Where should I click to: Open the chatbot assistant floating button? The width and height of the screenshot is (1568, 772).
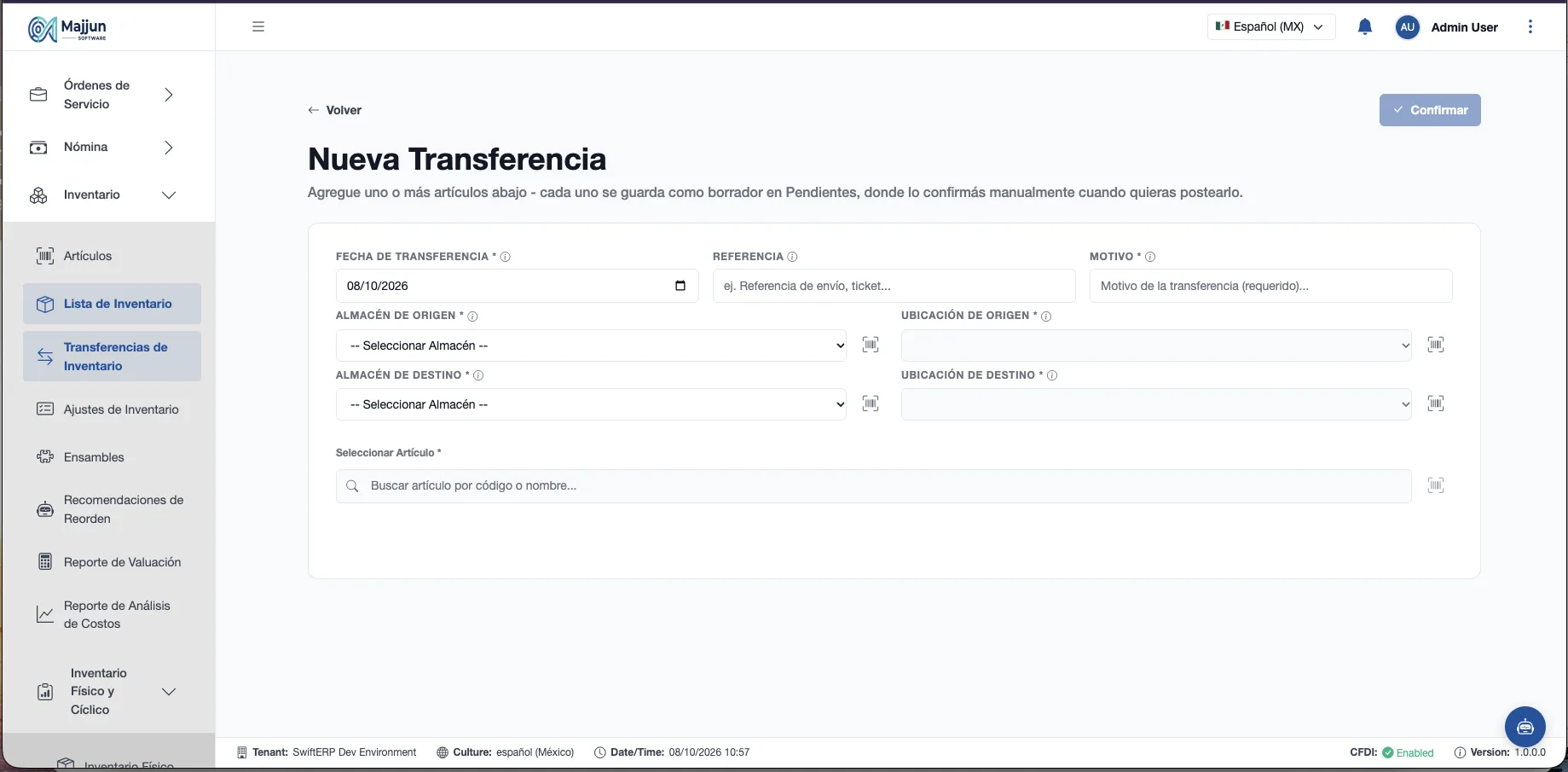pyautogui.click(x=1525, y=727)
